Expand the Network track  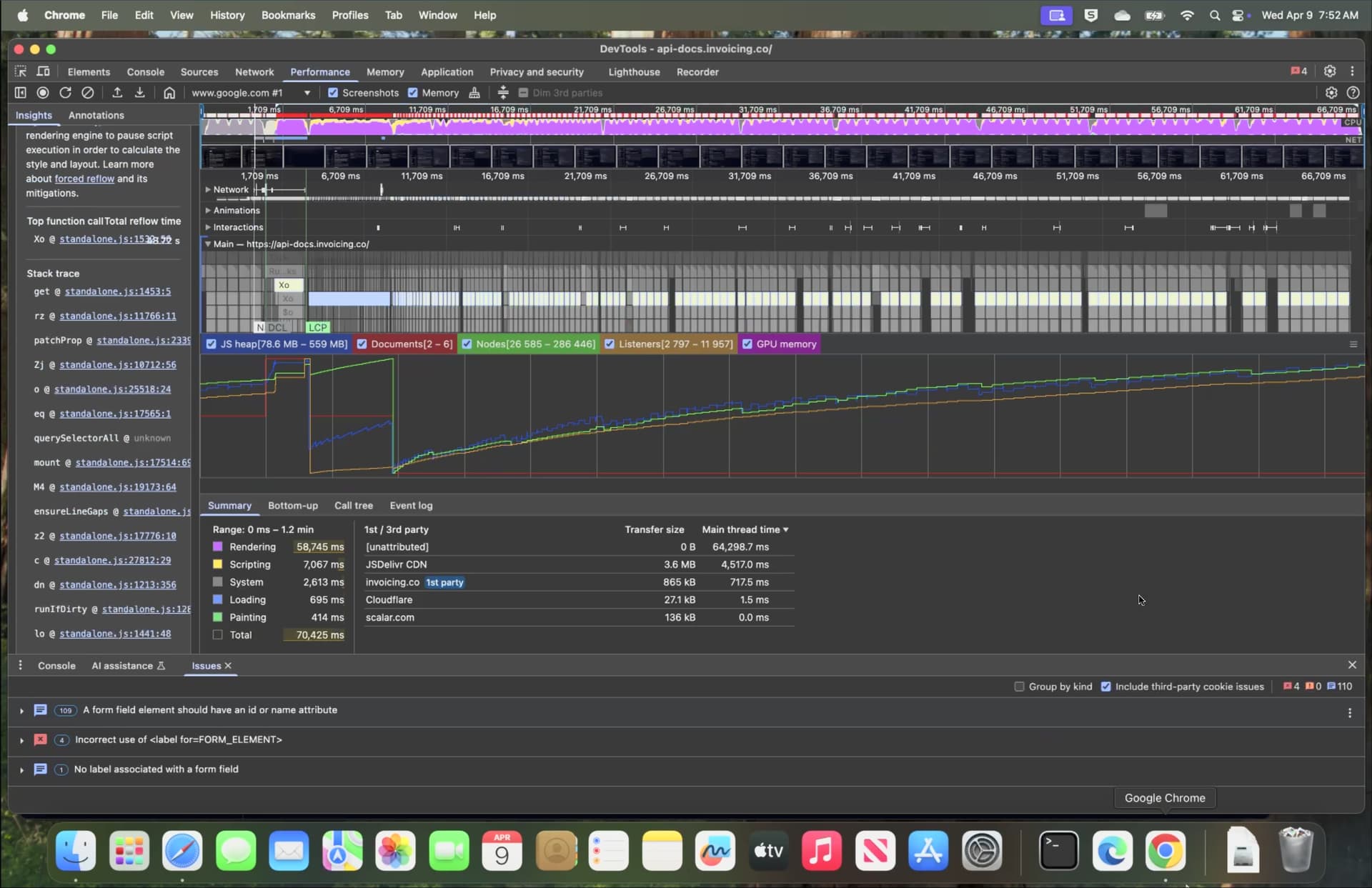[x=208, y=190]
